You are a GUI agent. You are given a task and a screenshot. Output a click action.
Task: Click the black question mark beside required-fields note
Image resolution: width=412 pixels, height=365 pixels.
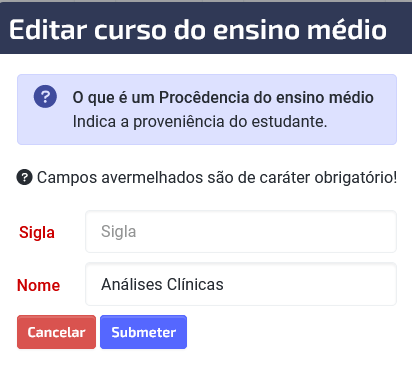pyautogui.click(x=24, y=177)
